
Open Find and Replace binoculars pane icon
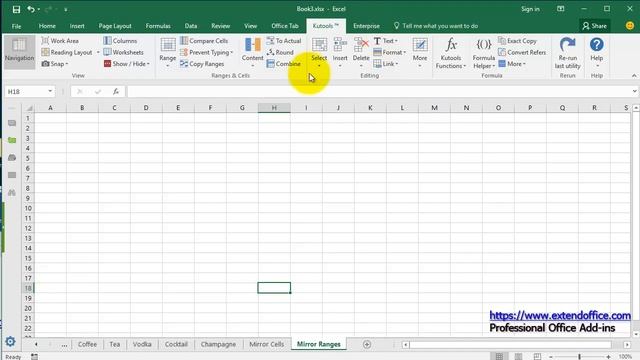point(12,193)
